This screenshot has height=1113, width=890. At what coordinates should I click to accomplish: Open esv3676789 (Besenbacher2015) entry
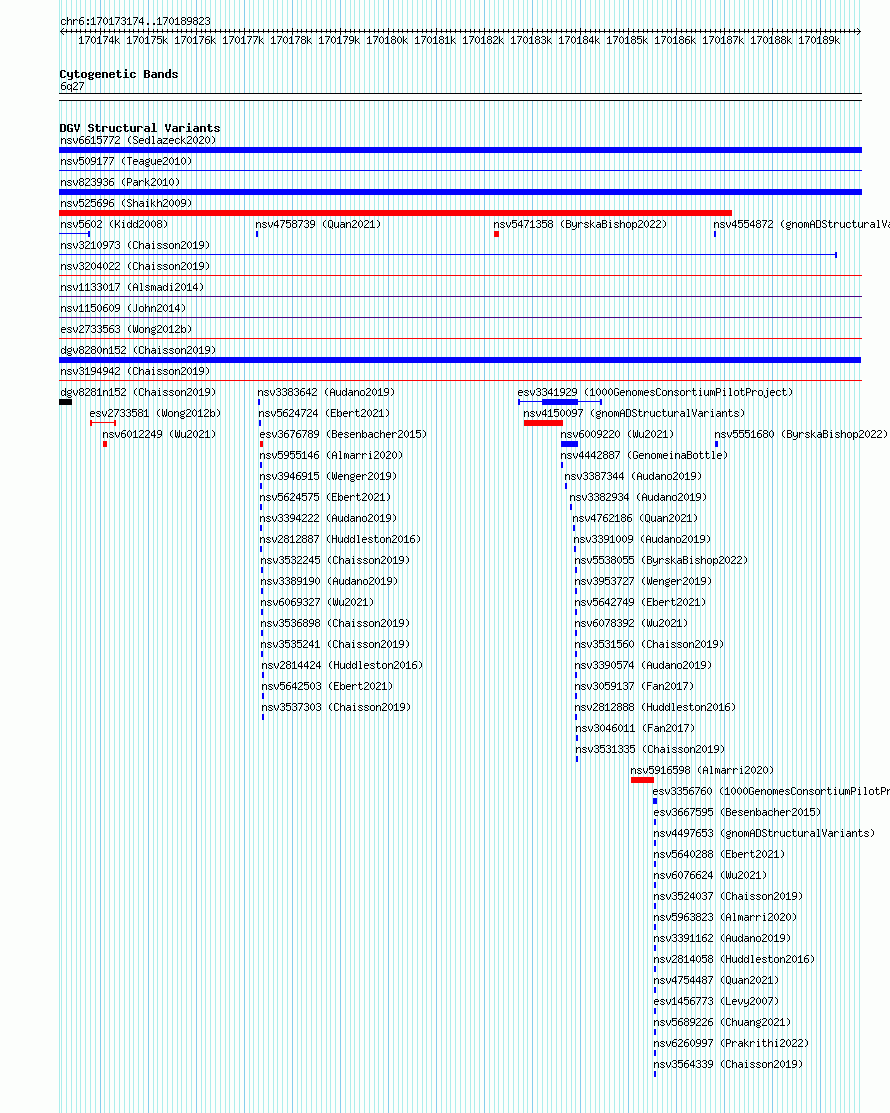point(343,434)
